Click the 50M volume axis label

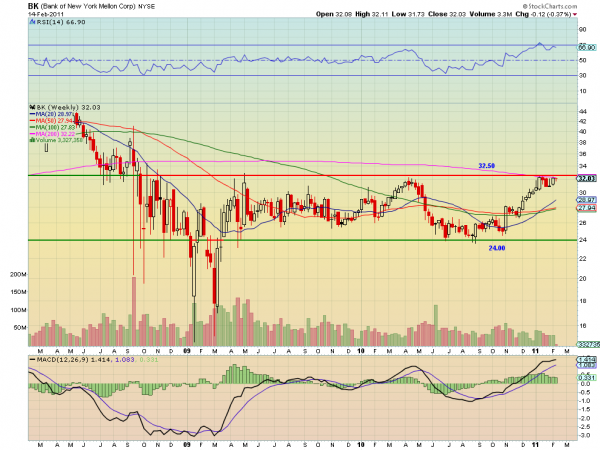[20, 328]
